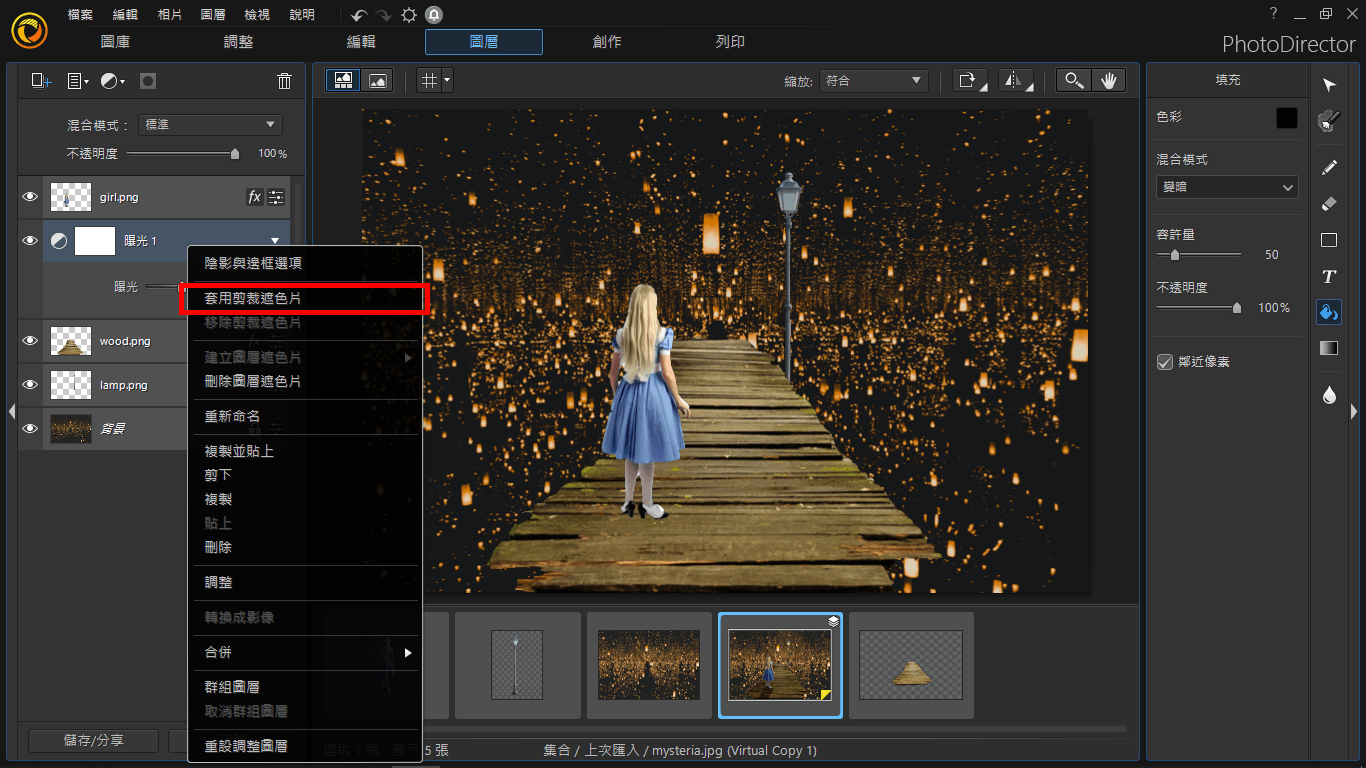Viewport: 1366px width, 768px height.
Task: Switch to viewer-only display mode
Action: coord(377,81)
